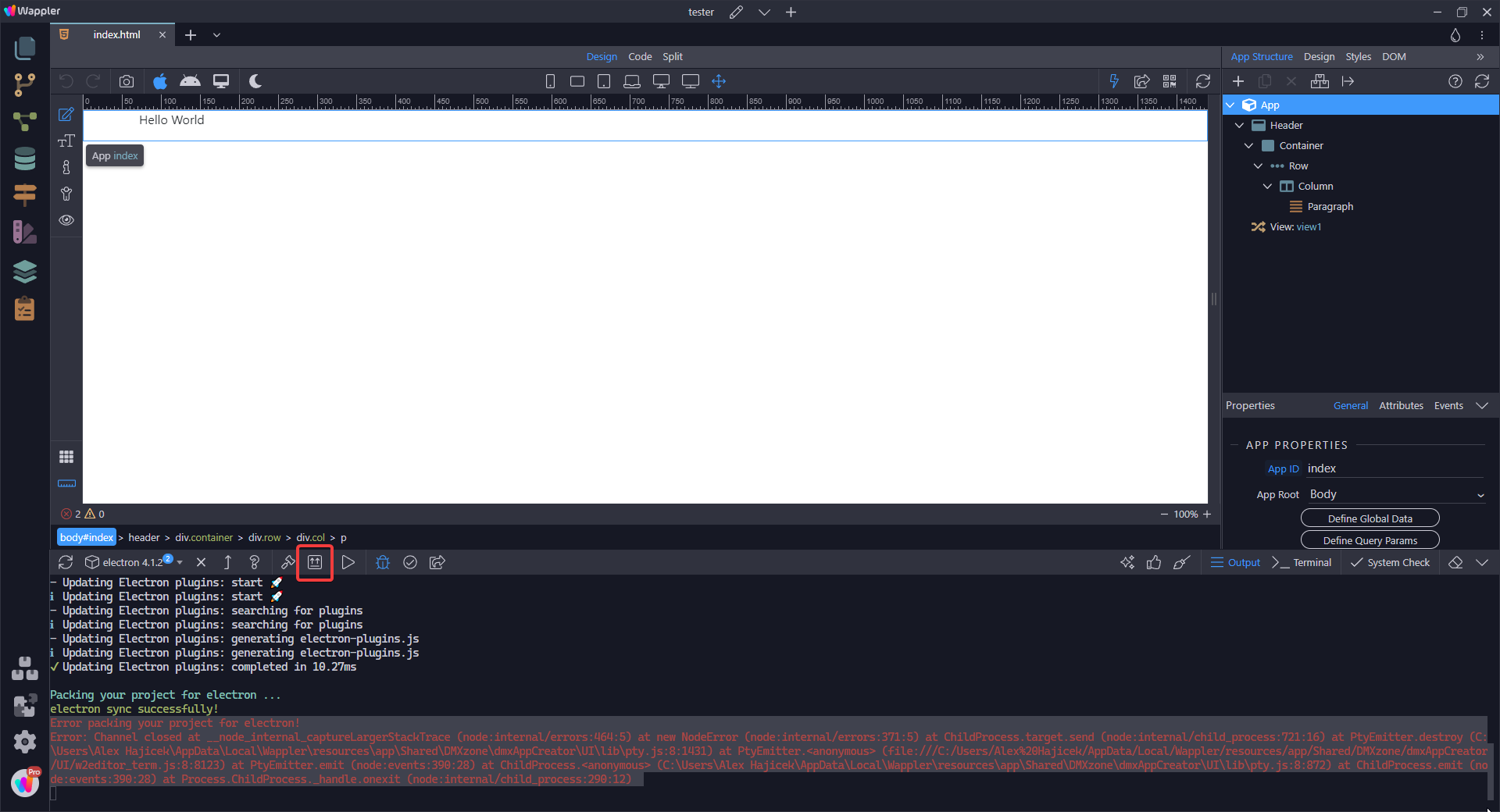Open the Database Manager sidebar icon

pyautogui.click(x=25, y=158)
